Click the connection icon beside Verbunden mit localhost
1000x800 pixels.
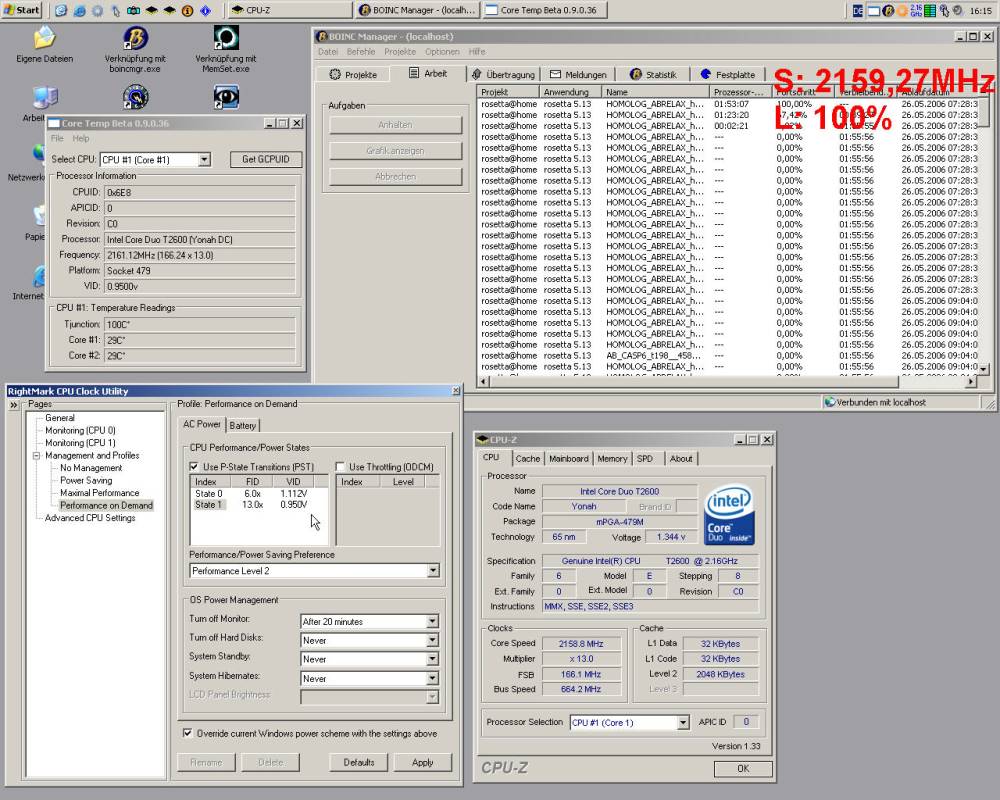click(x=829, y=402)
